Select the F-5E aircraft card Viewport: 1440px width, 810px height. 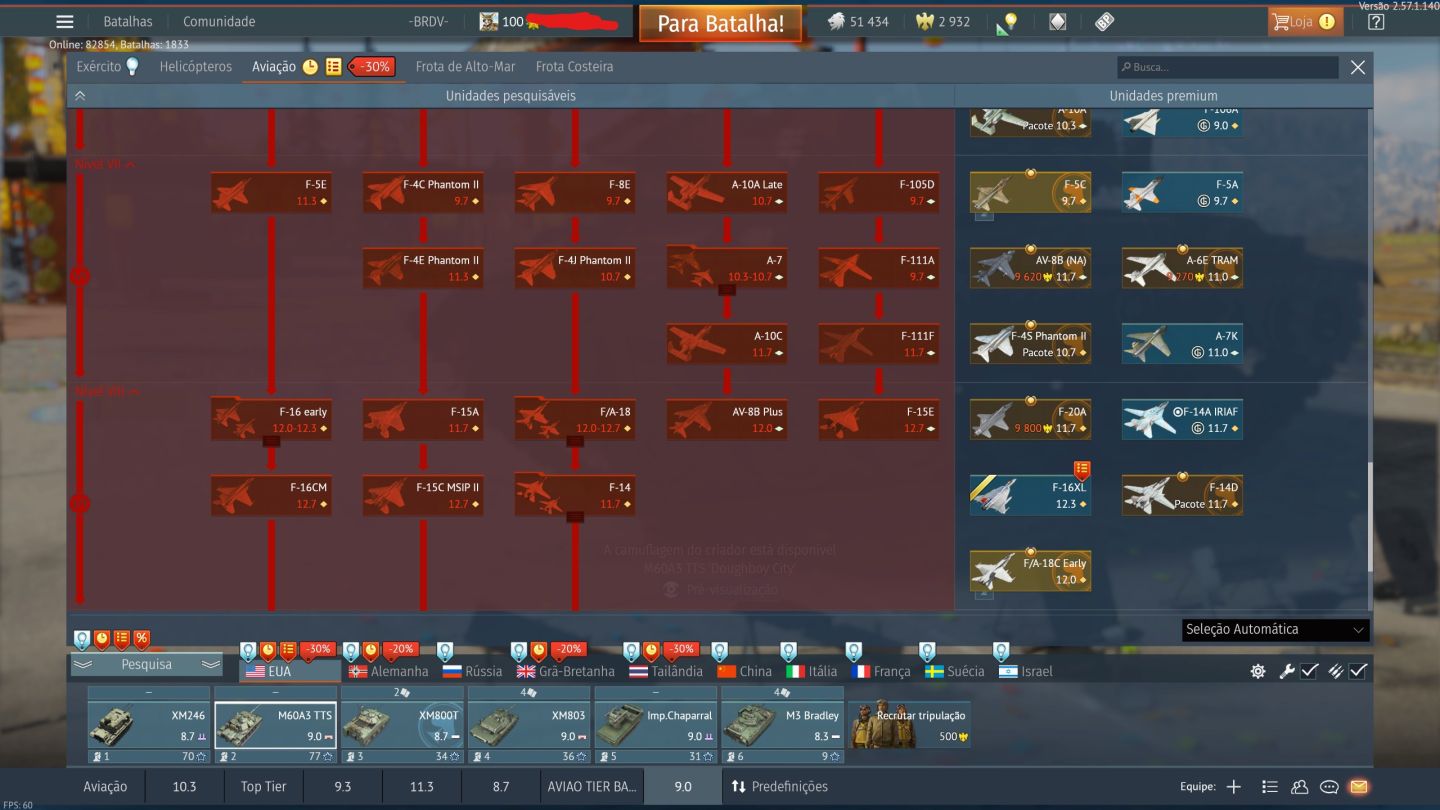click(x=271, y=193)
